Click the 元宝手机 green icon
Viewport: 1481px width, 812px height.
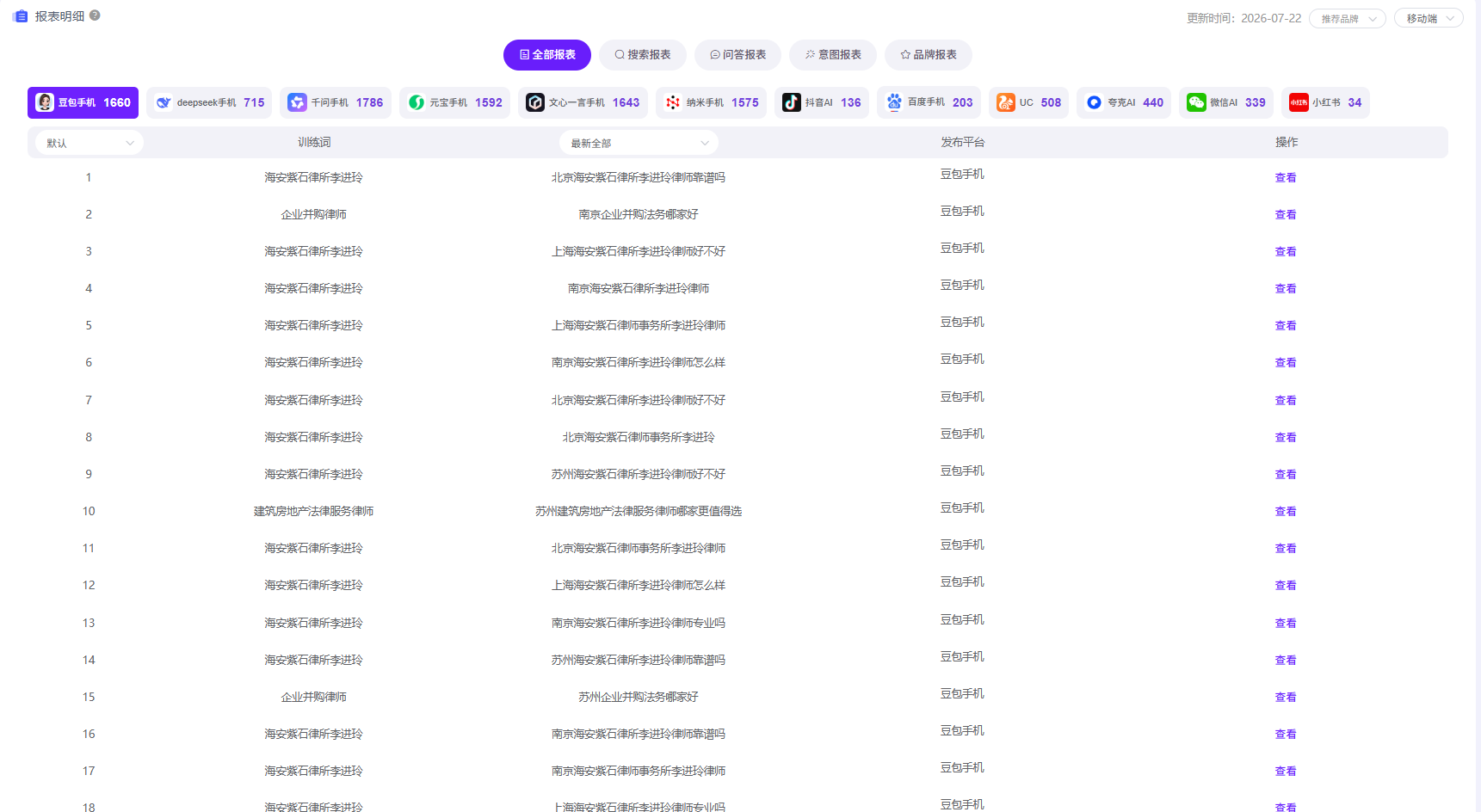[x=417, y=102]
